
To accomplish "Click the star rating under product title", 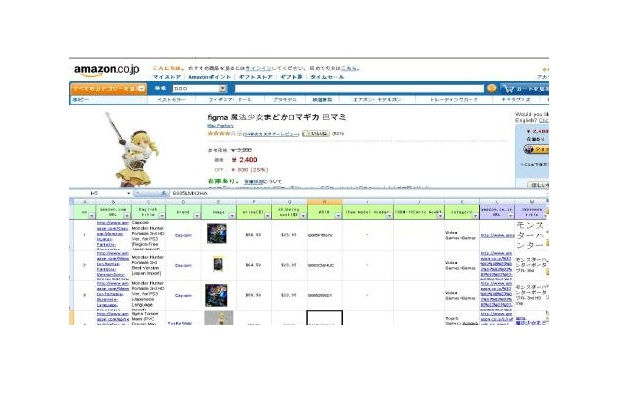I will (x=221, y=134).
